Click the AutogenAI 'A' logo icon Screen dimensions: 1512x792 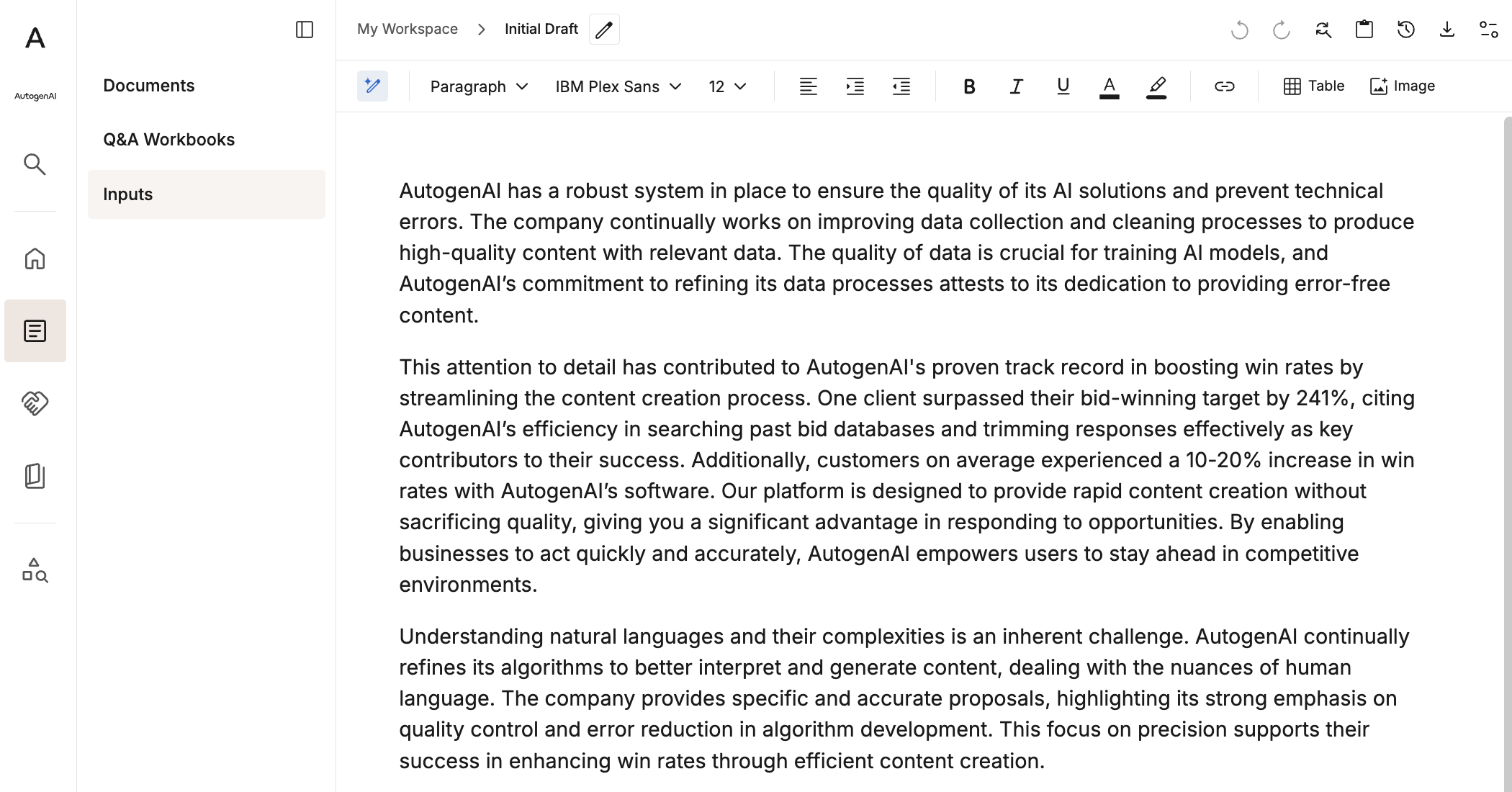[x=35, y=37]
